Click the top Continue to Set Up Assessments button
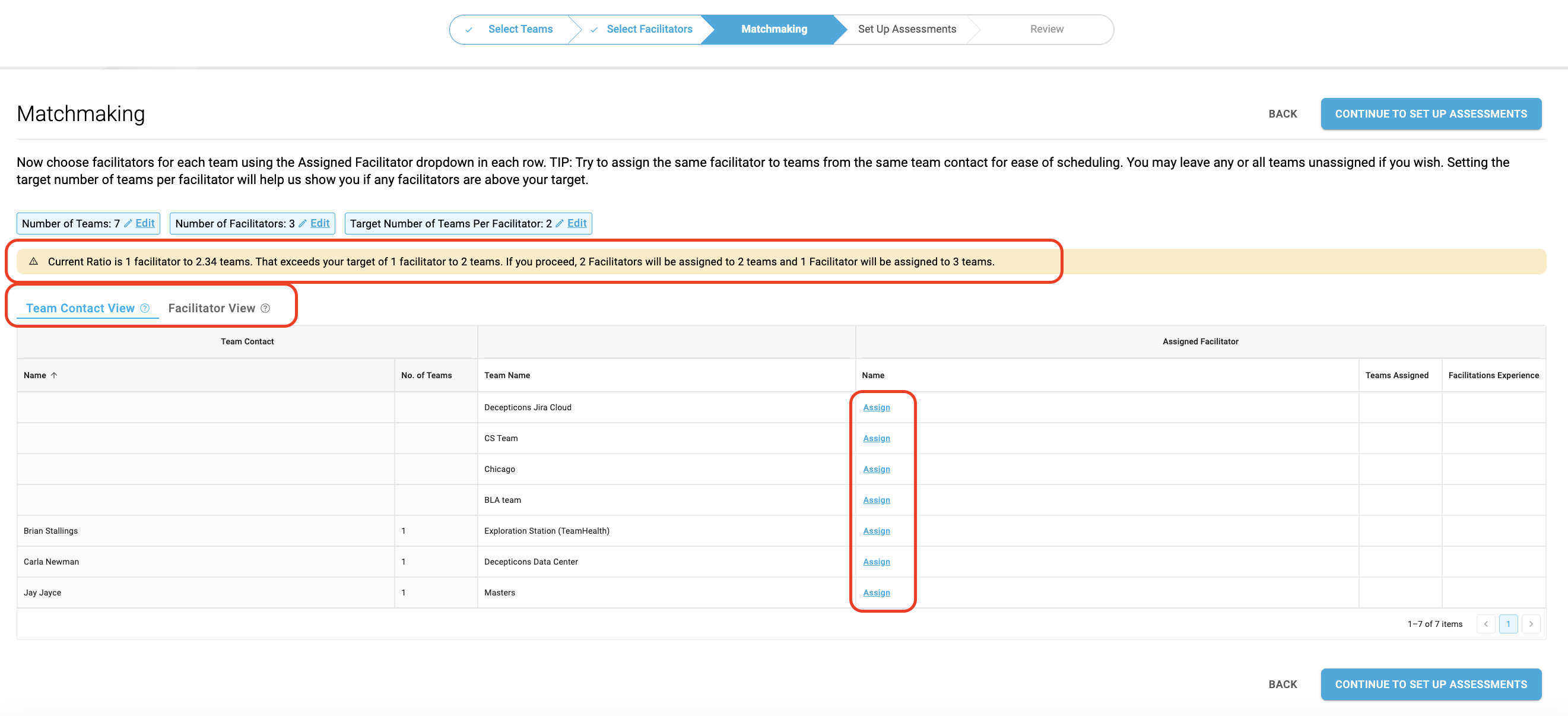The width and height of the screenshot is (1568, 716). [x=1431, y=114]
